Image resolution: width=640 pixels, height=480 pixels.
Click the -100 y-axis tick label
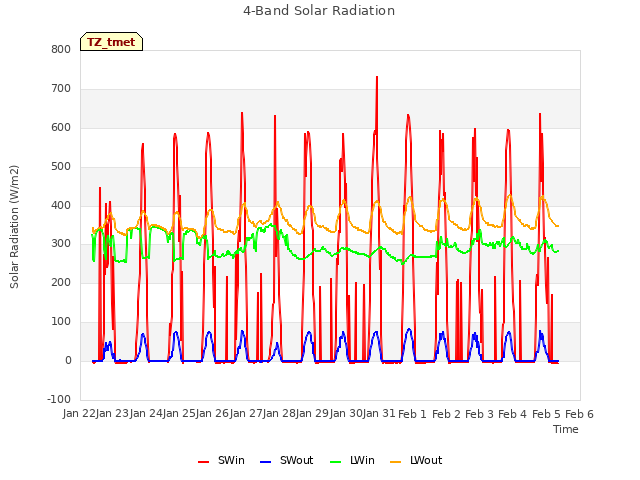click(x=59, y=399)
